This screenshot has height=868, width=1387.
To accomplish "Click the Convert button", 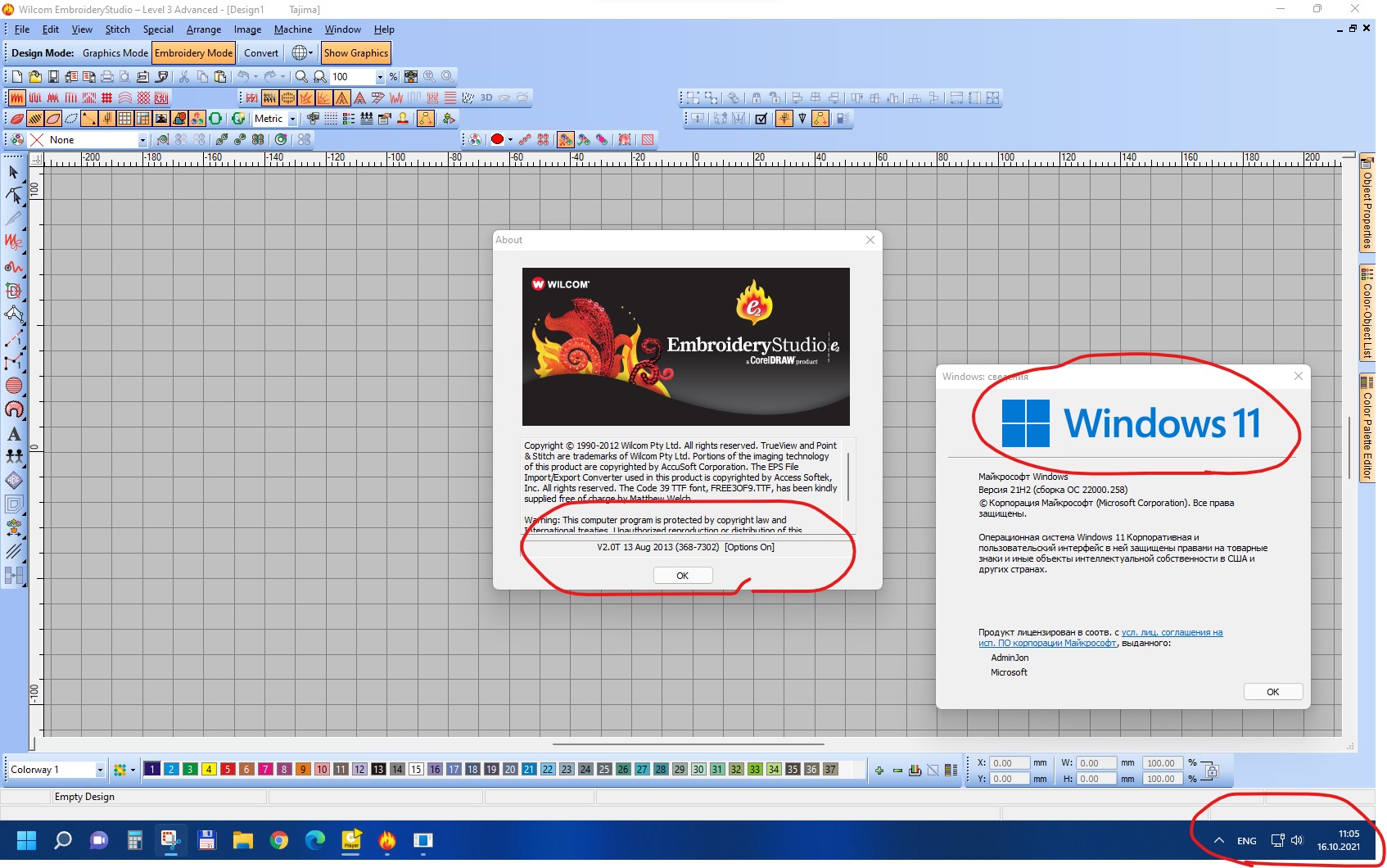I will [261, 53].
